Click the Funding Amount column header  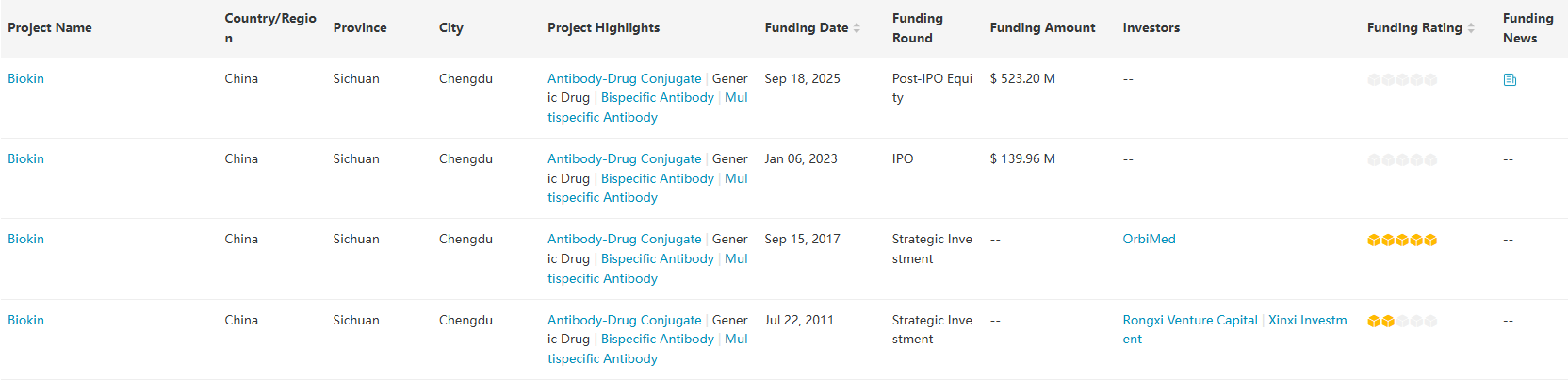coord(1042,27)
